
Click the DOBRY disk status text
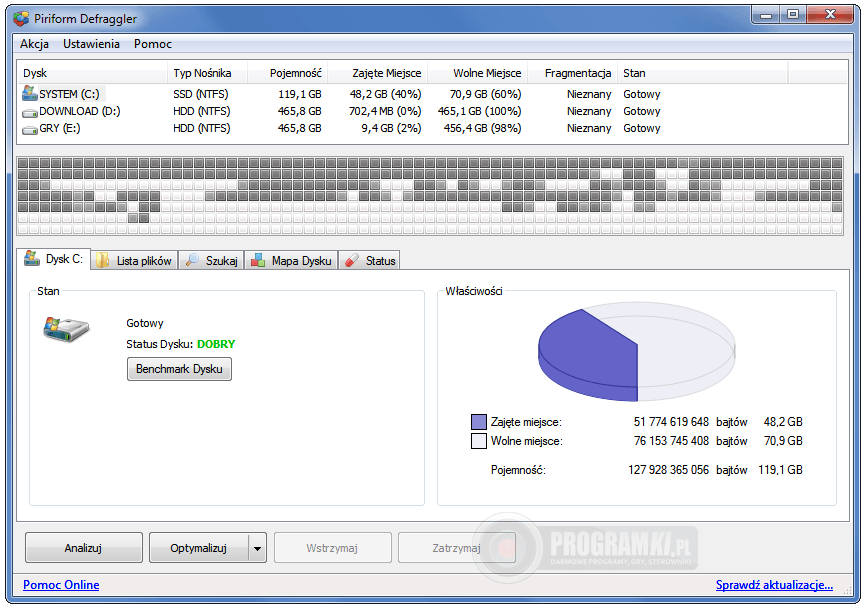pyautogui.click(x=216, y=344)
